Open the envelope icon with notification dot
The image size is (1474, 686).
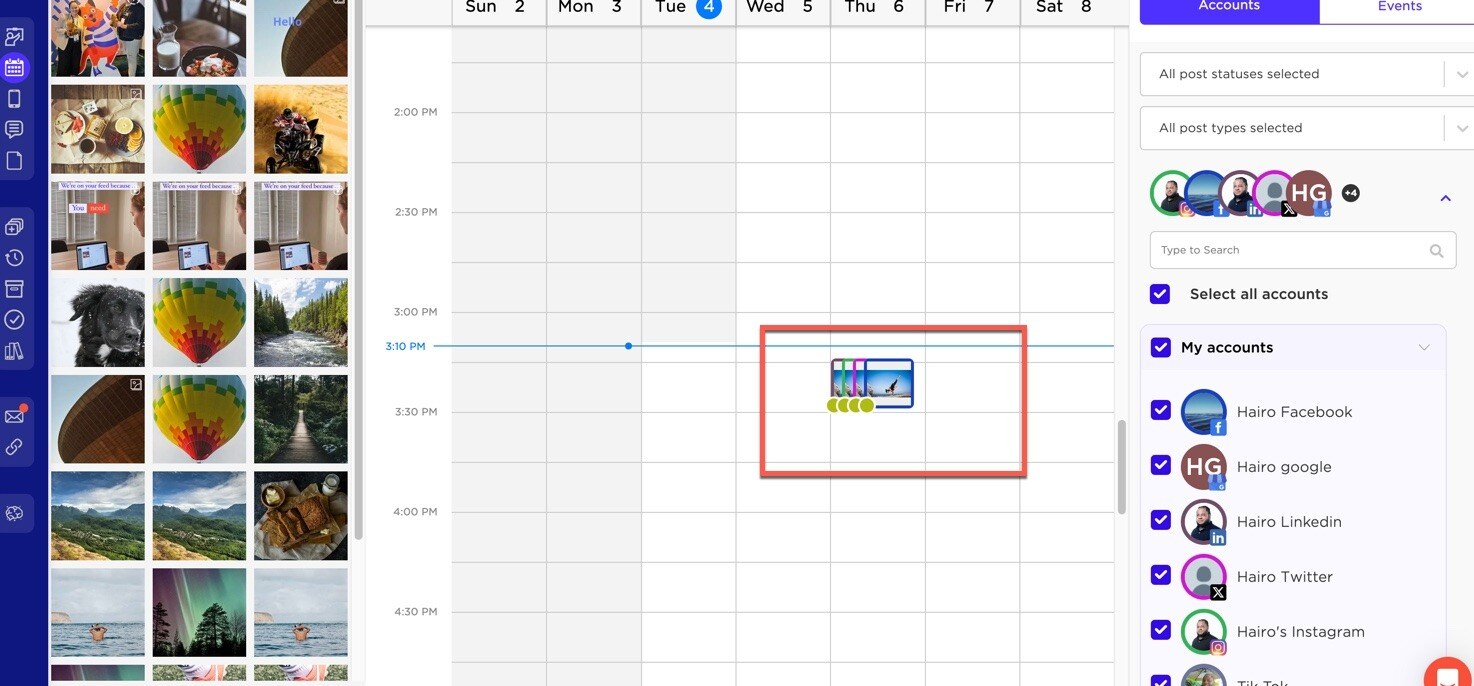point(14,416)
